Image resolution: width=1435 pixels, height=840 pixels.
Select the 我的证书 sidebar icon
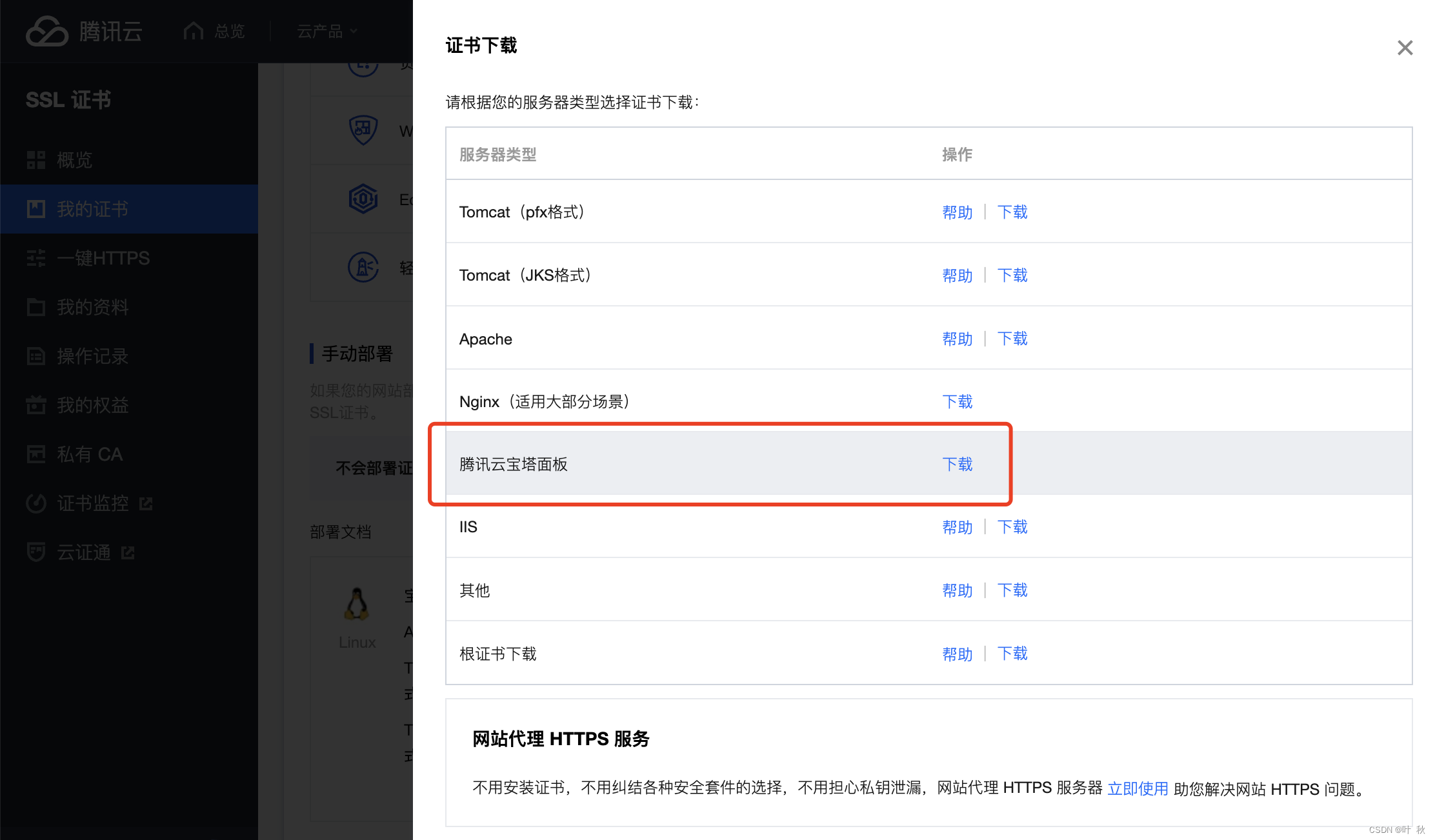[x=36, y=208]
